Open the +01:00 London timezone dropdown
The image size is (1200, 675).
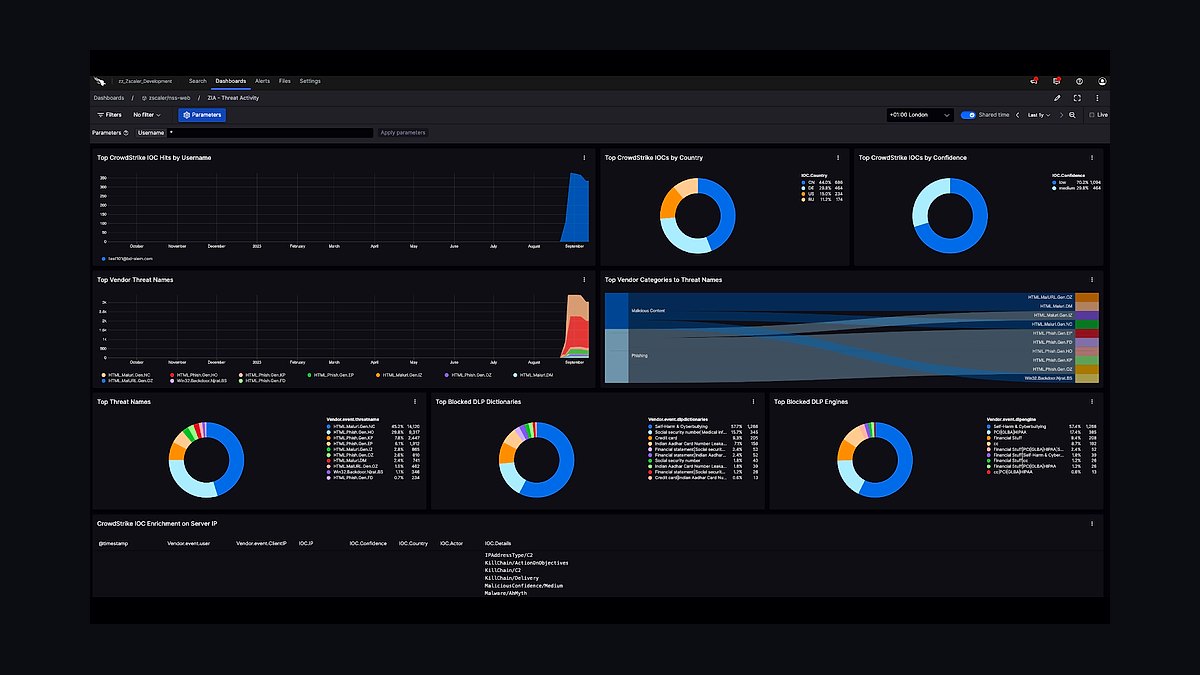(918, 115)
